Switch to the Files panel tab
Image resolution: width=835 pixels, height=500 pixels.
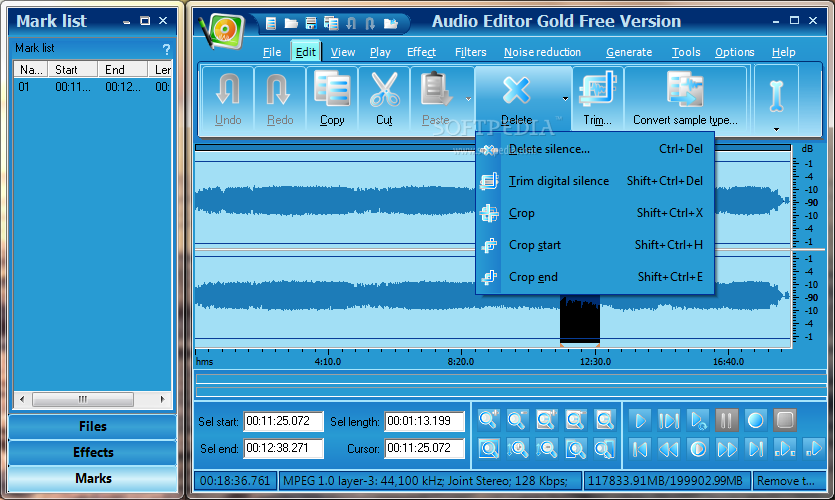coord(93,427)
